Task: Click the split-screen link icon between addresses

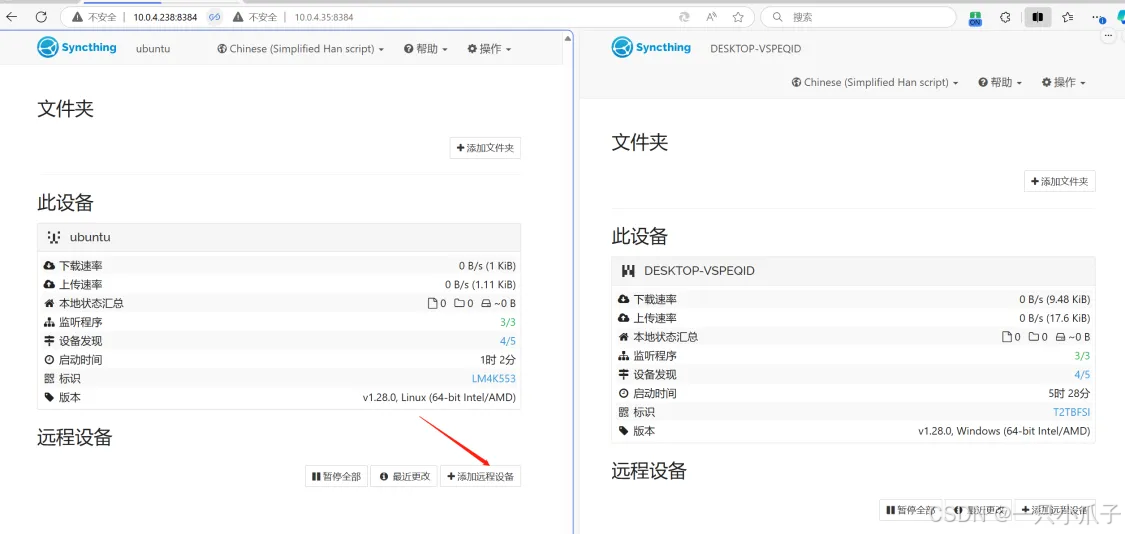Action: point(214,17)
